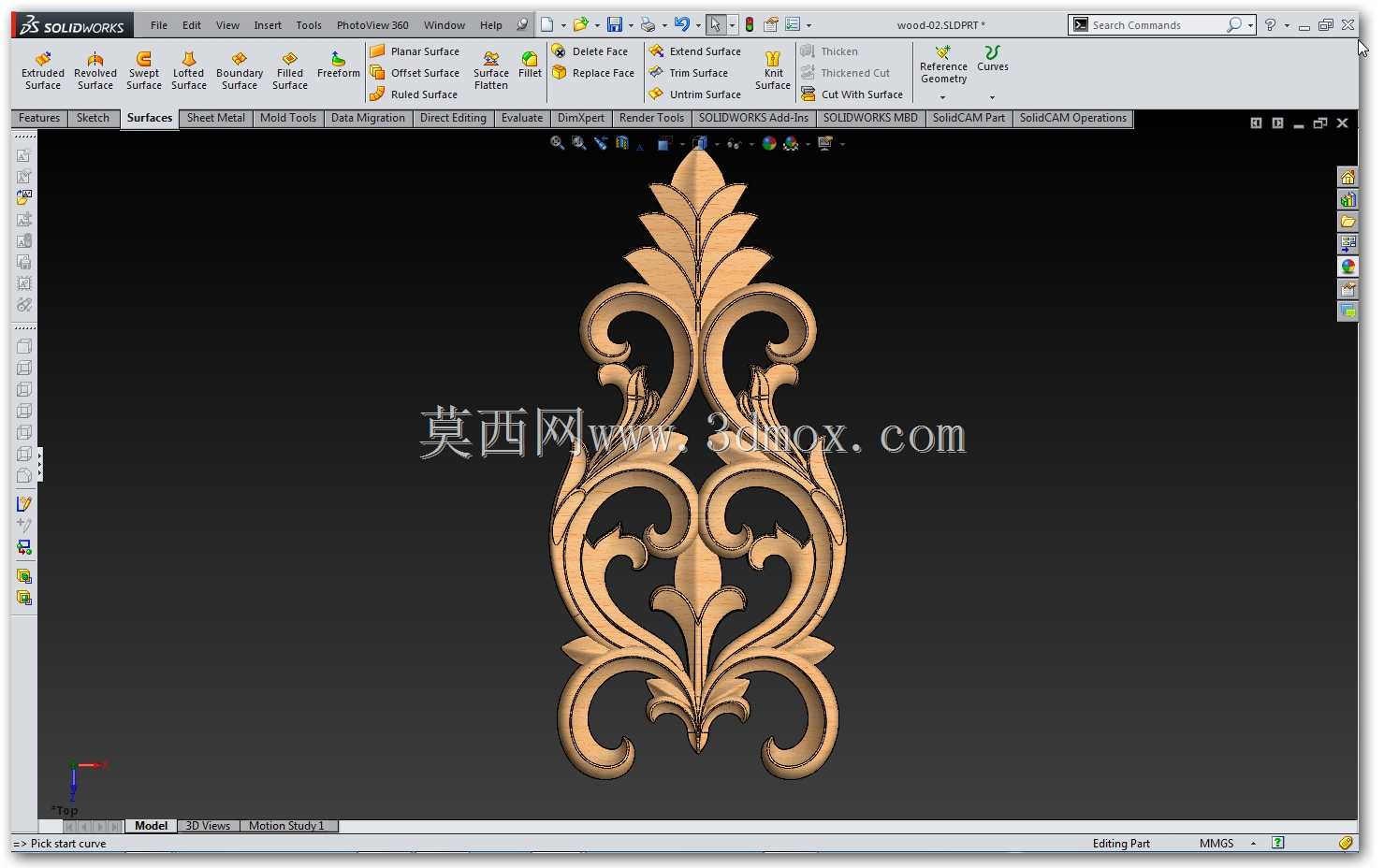Click the Previous View icon
The height and width of the screenshot is (868, 1384).
(x=601, y=143)
